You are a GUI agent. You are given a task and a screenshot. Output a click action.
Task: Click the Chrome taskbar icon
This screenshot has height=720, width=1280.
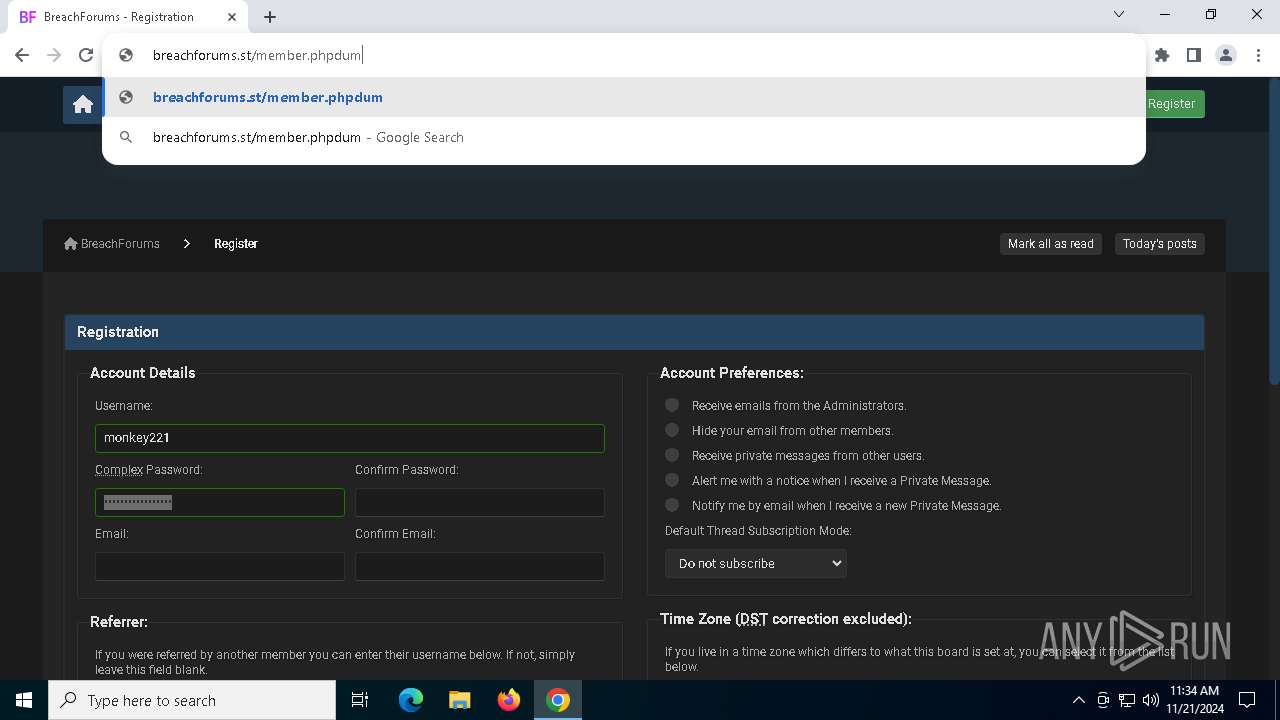click(x=558, y=700)
